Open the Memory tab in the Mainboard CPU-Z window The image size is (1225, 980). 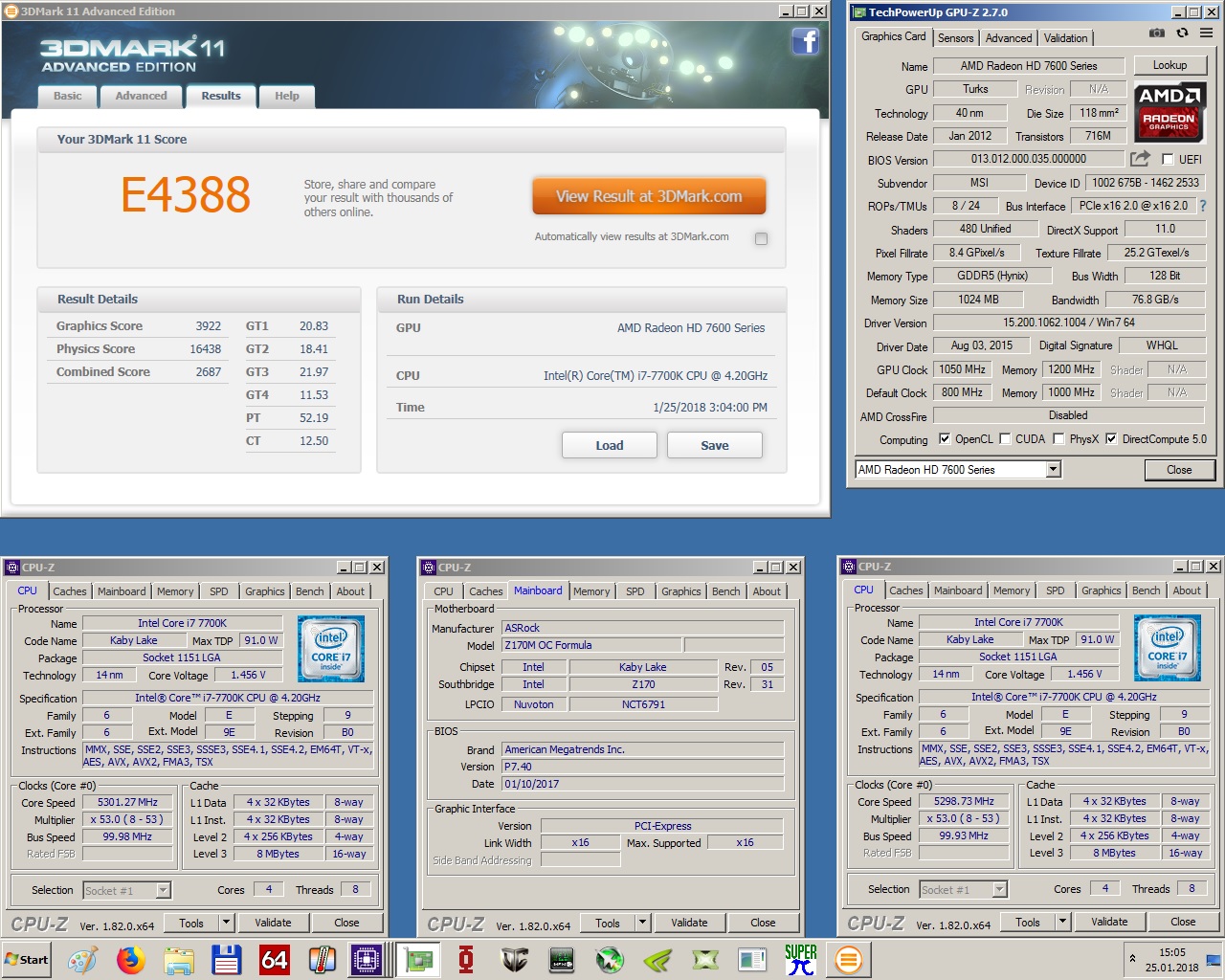591,591
